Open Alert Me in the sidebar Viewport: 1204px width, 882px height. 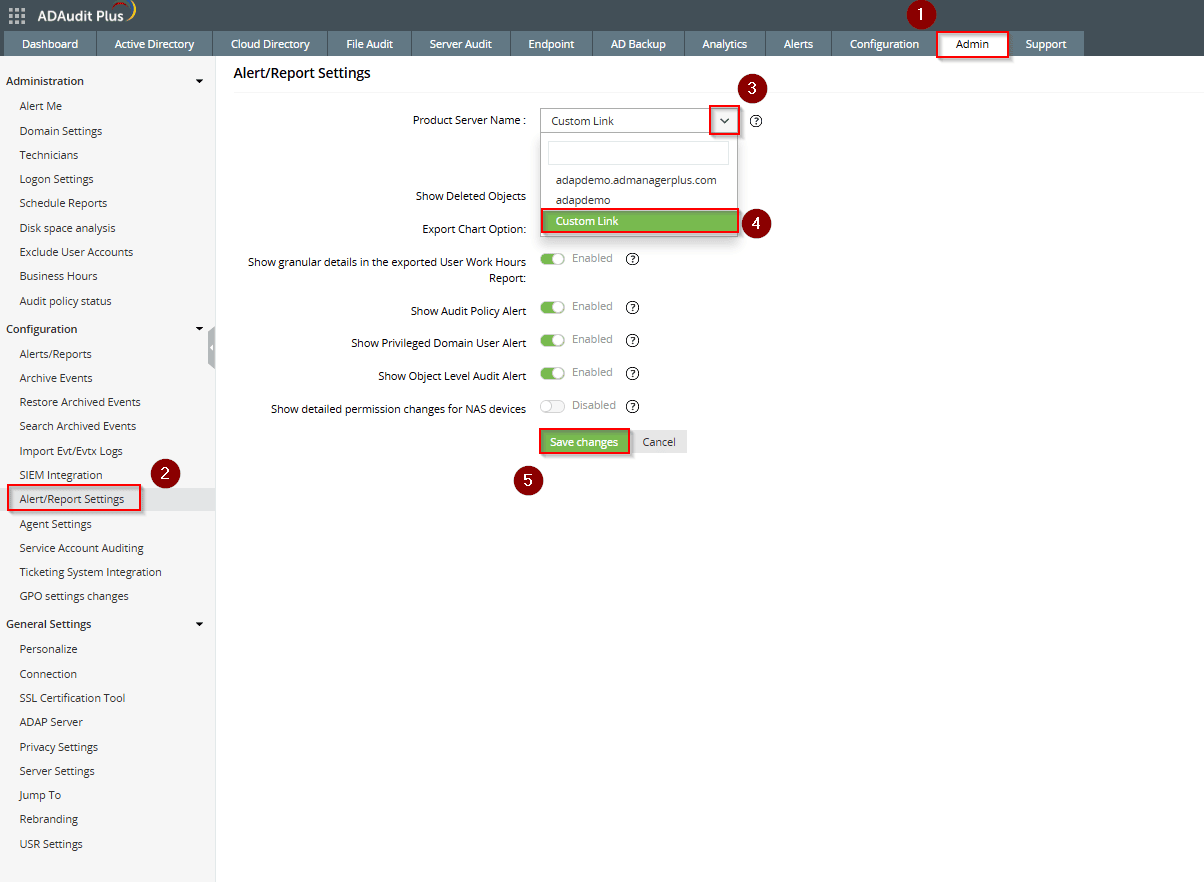coord(41,106)
